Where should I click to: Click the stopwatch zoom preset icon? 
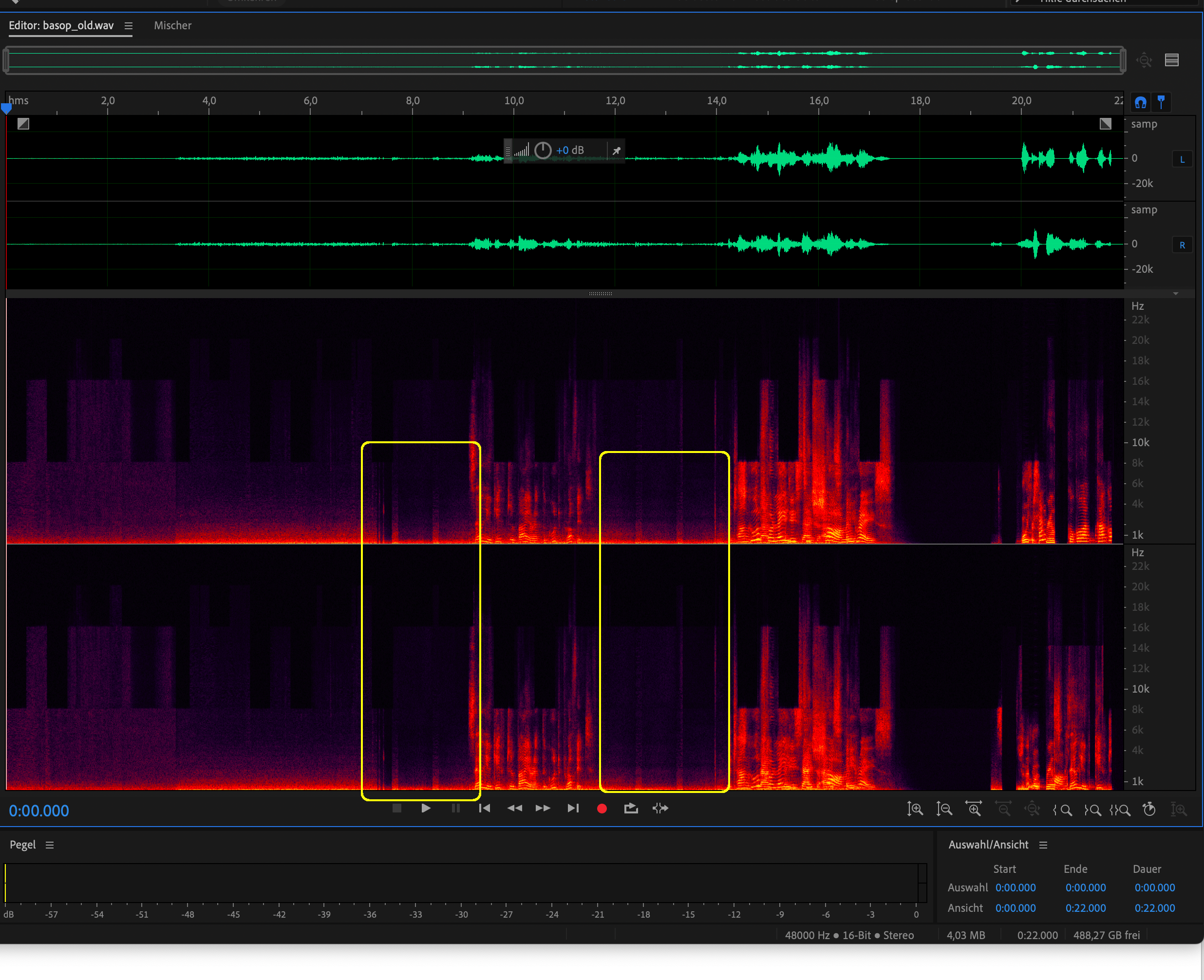(1148, 809)
